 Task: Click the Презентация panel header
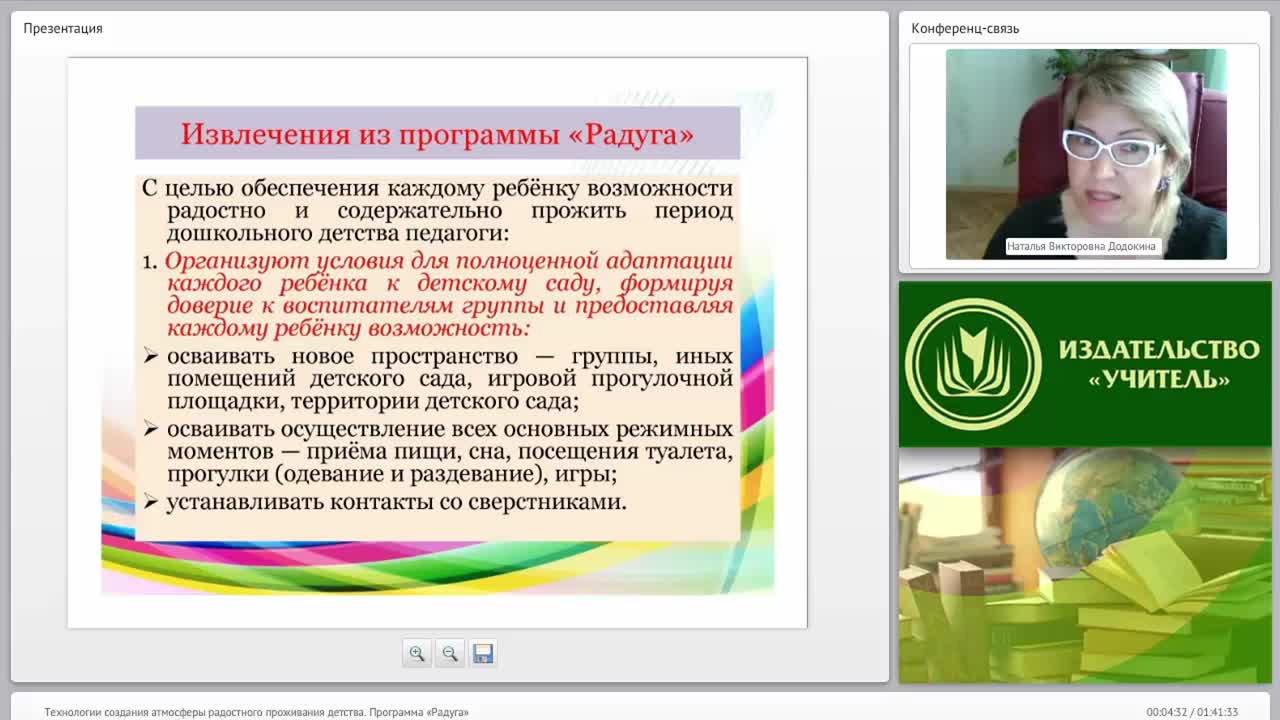click(63, 28)
